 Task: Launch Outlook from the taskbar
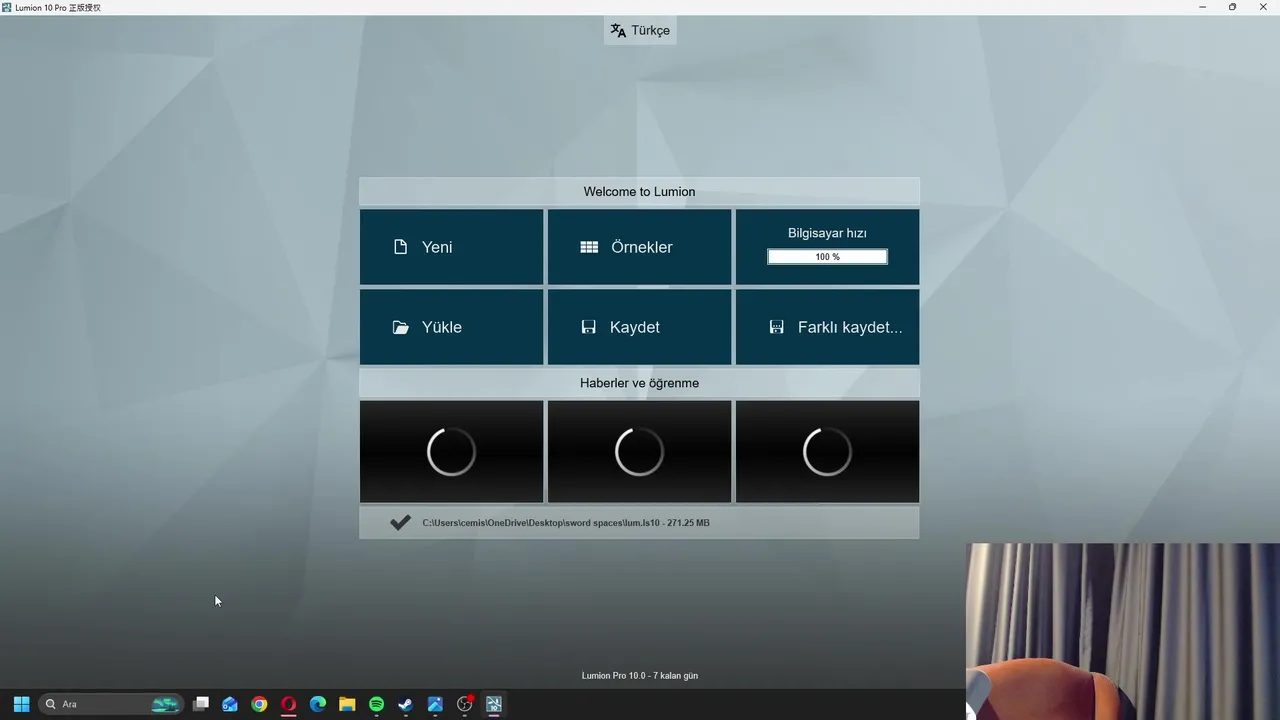click(x=230, y=704)
